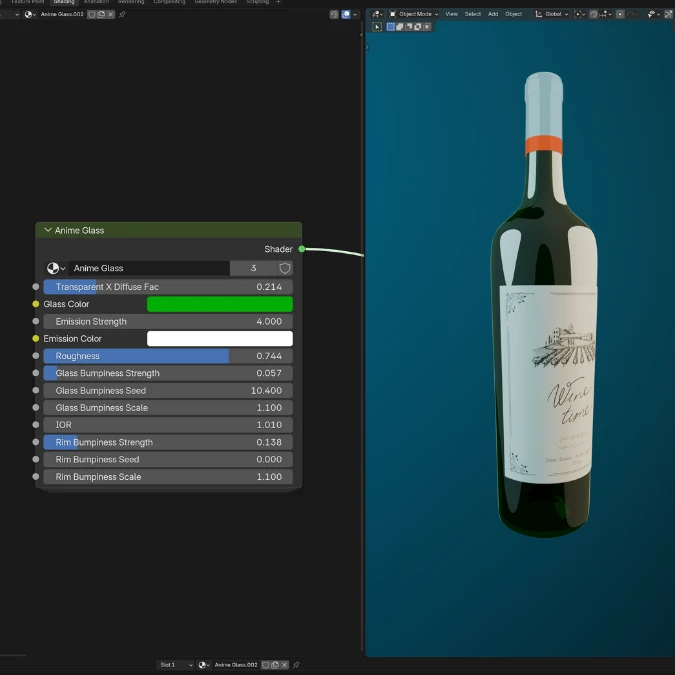Screen dimensions: 675x675
Task: Open dropdown arrow beside the backdrop icon
Action: pyautogui.click(x=355, y=14)
